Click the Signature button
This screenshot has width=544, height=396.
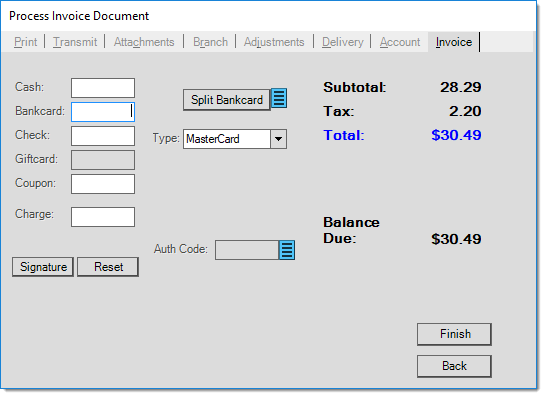[43, 267]
